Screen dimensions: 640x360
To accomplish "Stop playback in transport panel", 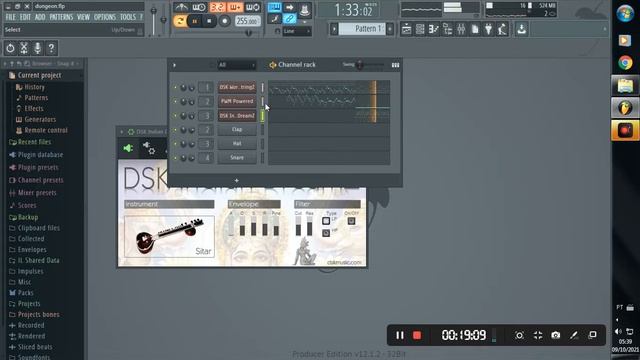I will (209, 21).
